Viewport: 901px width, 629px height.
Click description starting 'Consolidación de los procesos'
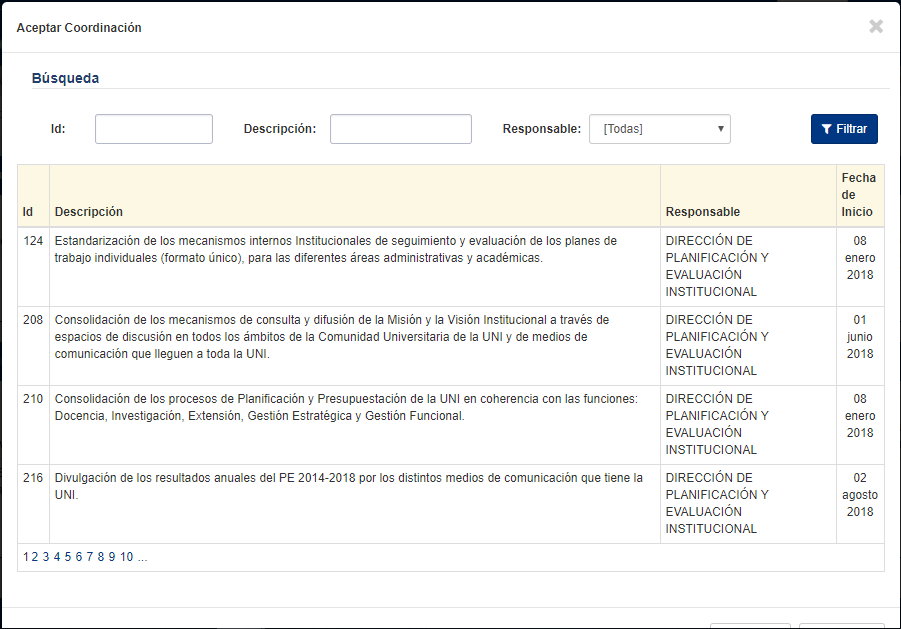346,407
